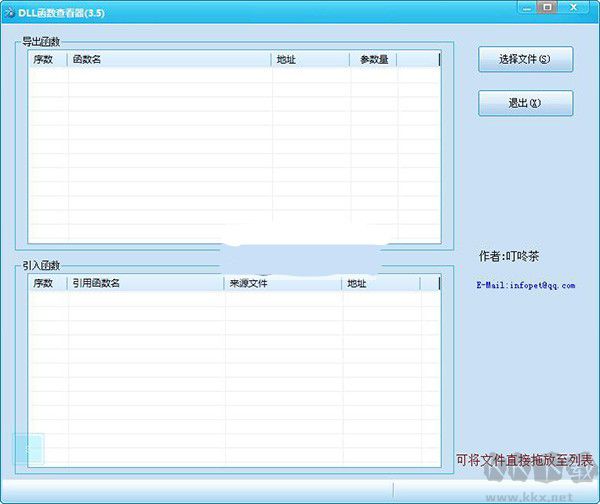Close the DLL函数查看器 window
Viewport: 600px width, 504px height.
tap(573, 8)
